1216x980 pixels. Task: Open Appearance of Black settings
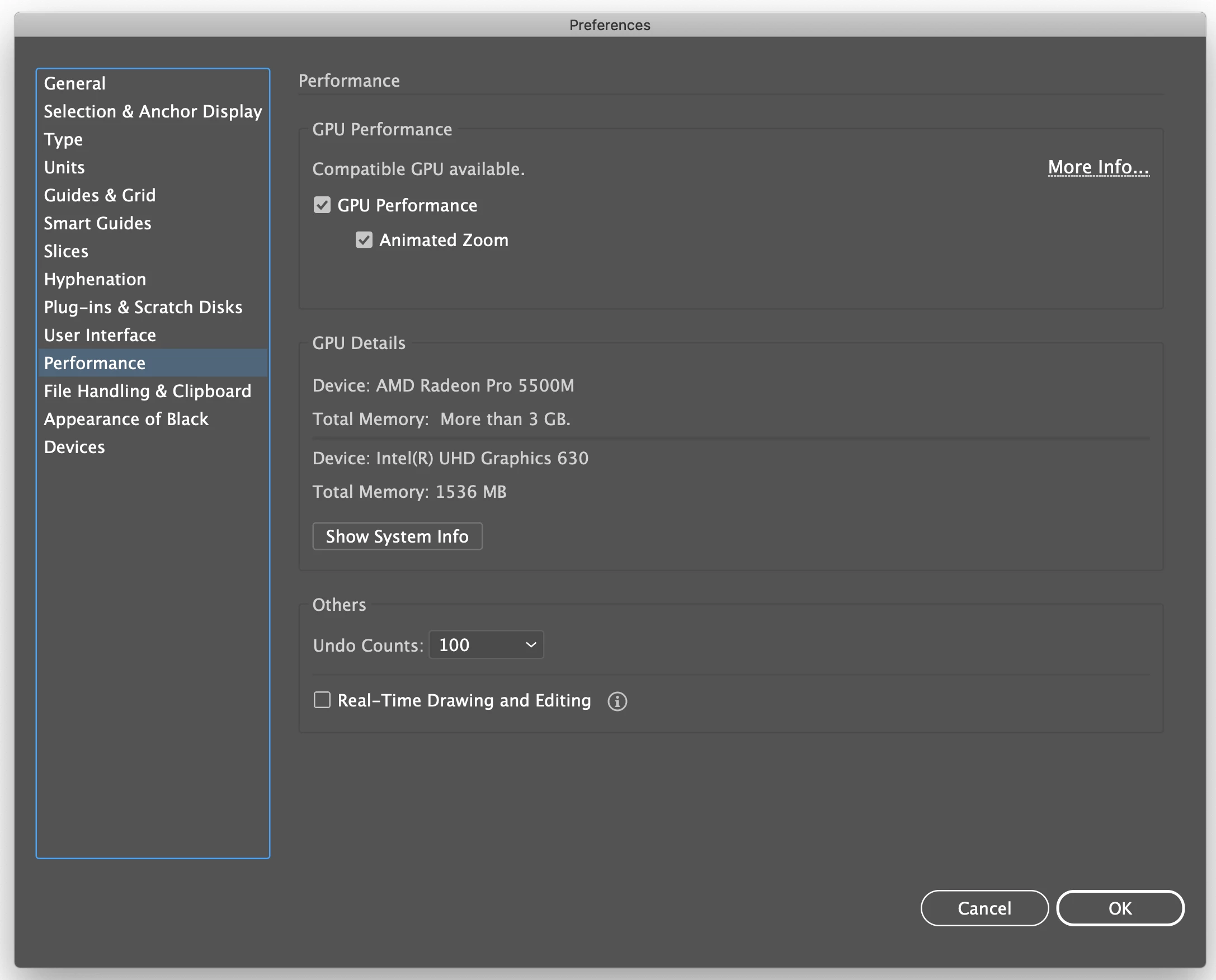(126, 419)
